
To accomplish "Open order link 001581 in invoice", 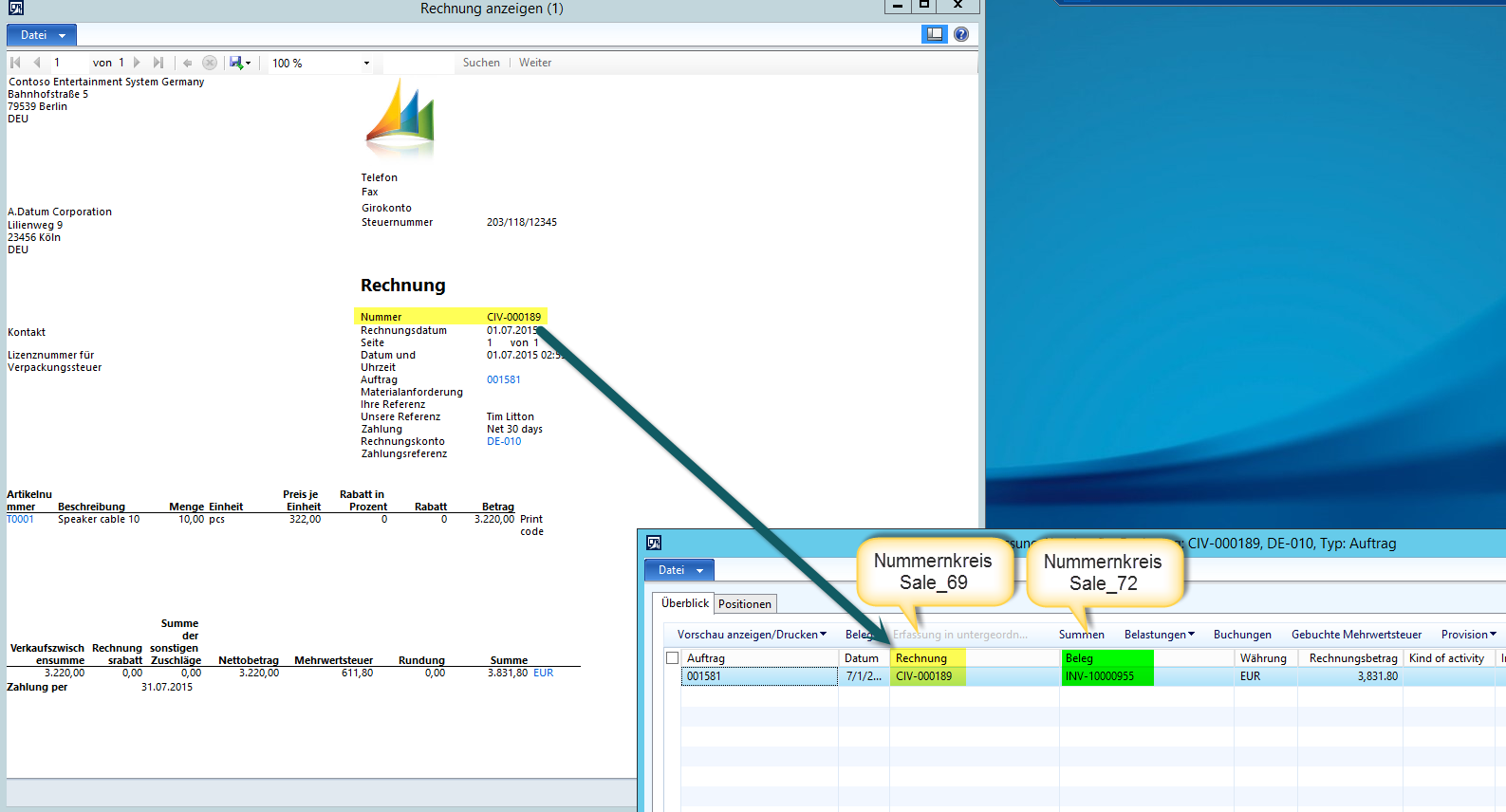I will (x=503, y=379).
